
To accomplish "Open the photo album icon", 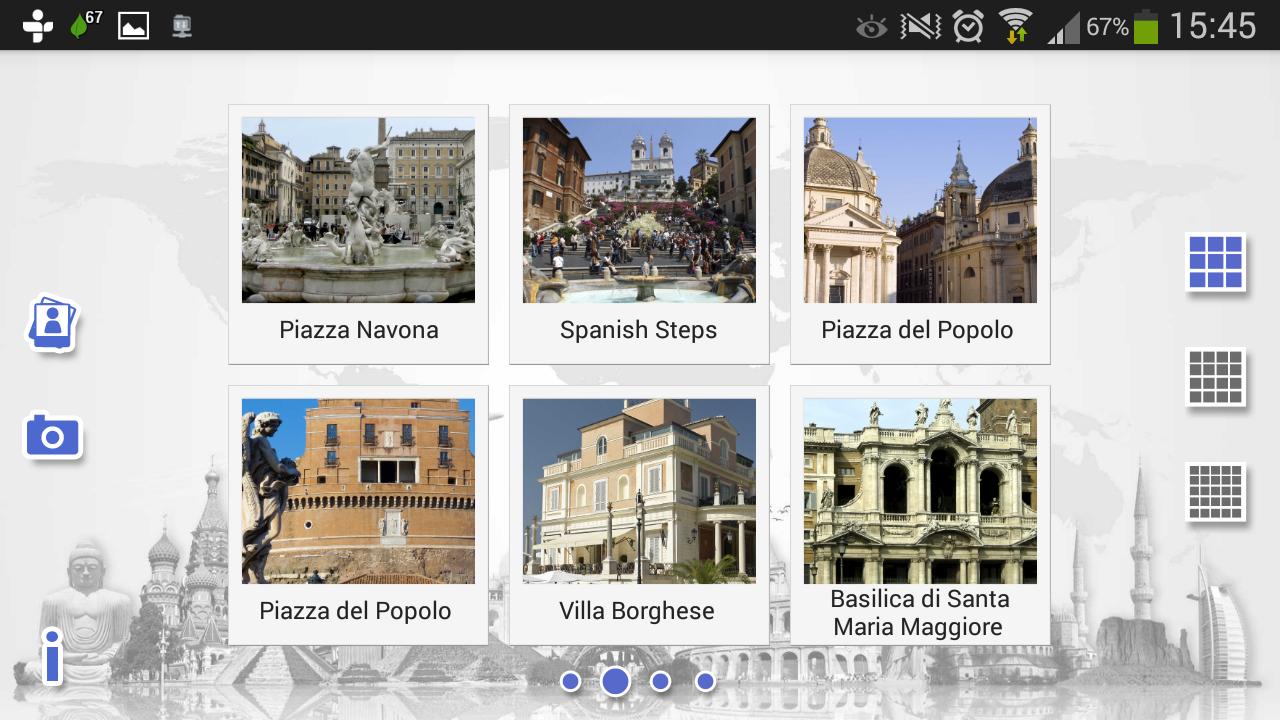I will pyautogui.click(x=51, y=323).
